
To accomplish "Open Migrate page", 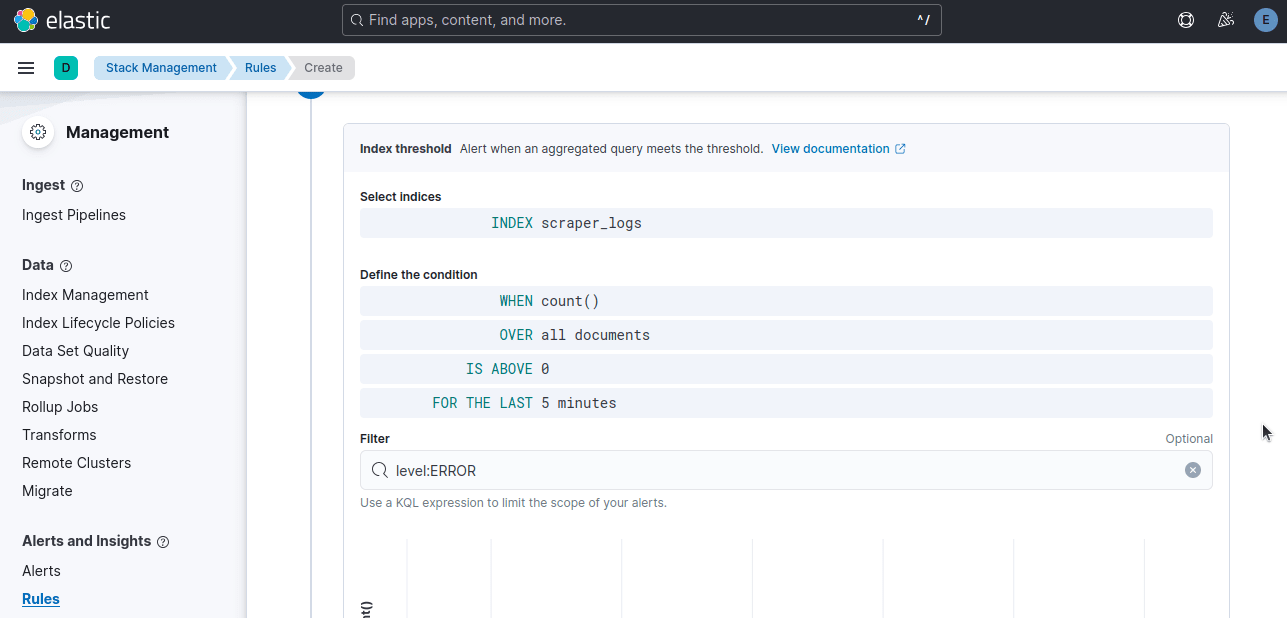I will tap(47, 491).
